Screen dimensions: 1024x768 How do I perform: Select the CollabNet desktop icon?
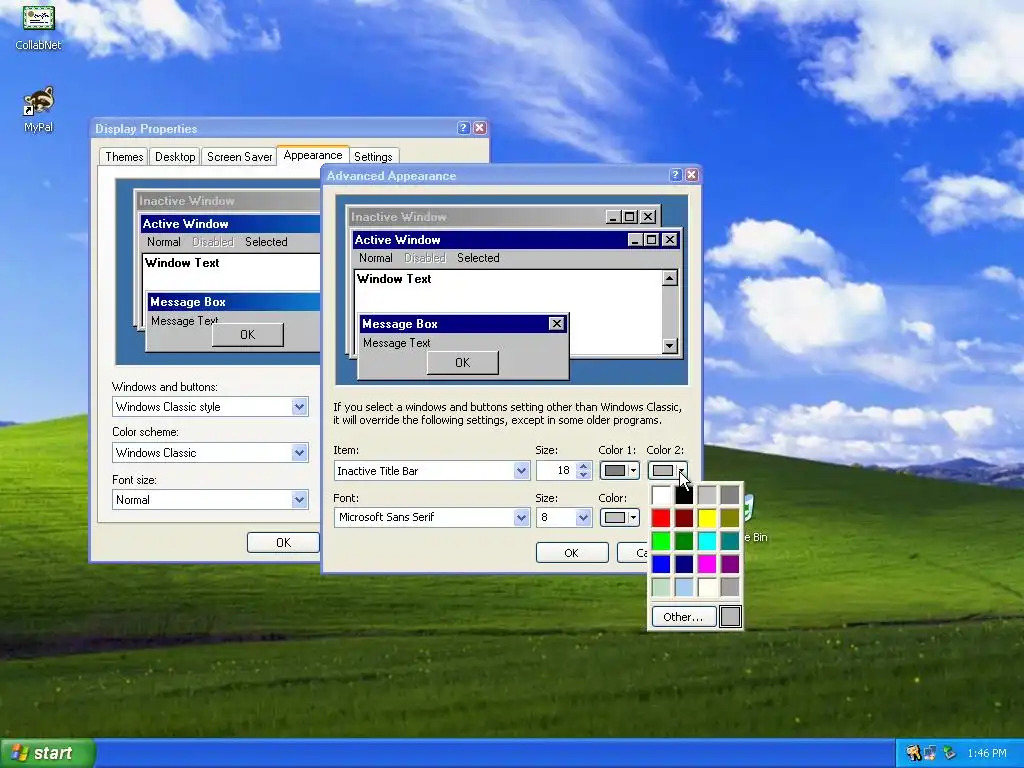tap(38, 28)
